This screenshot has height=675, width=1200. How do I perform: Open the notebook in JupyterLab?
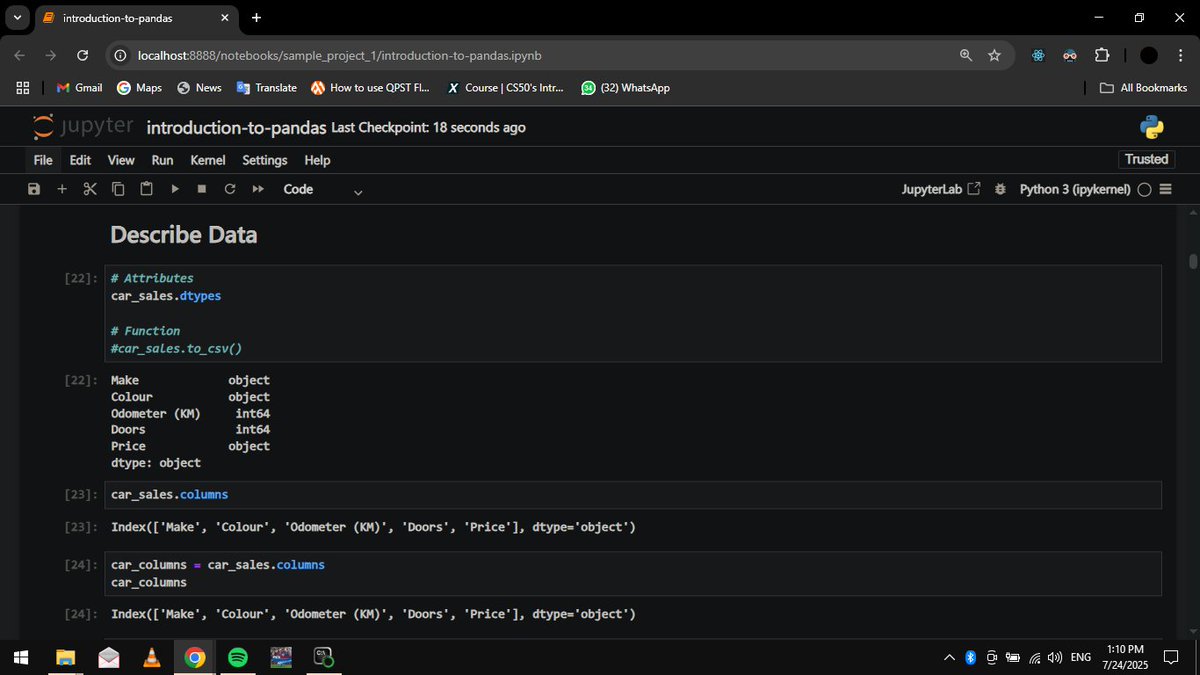coord(940,189)
